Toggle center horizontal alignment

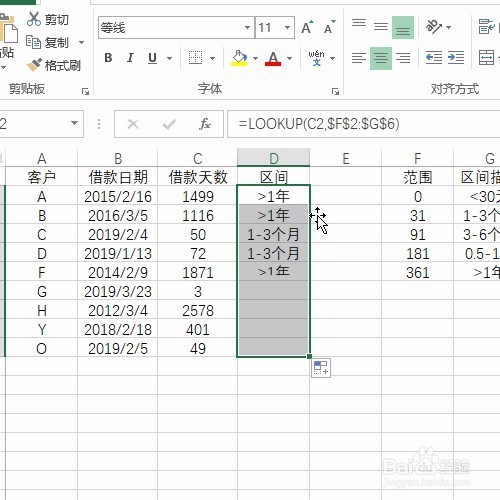tap(381, 58)
